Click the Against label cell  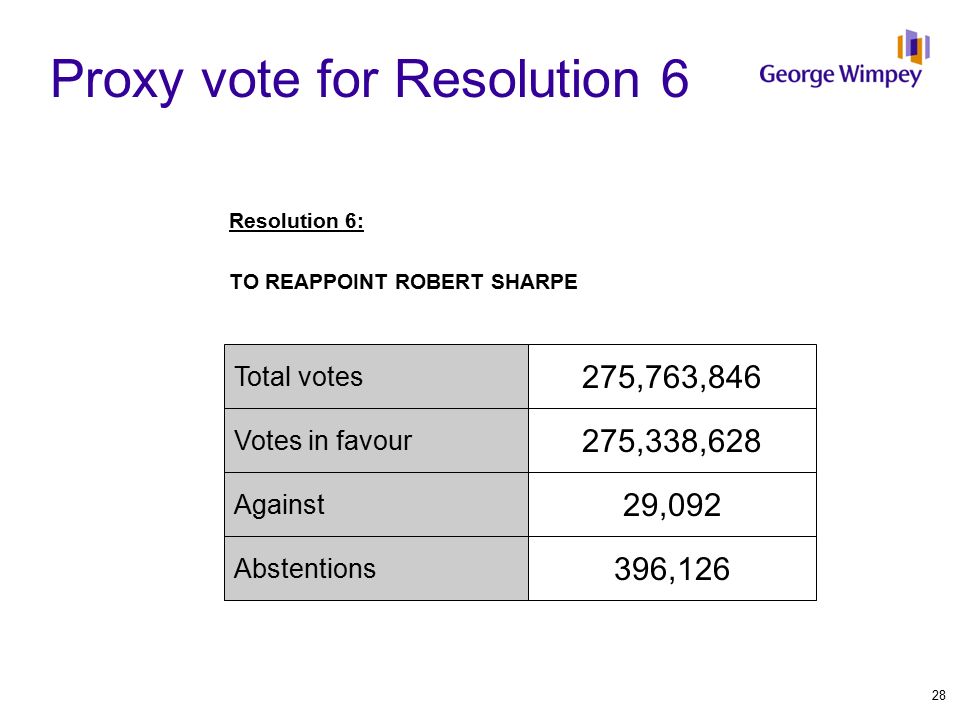click(377, 504)
